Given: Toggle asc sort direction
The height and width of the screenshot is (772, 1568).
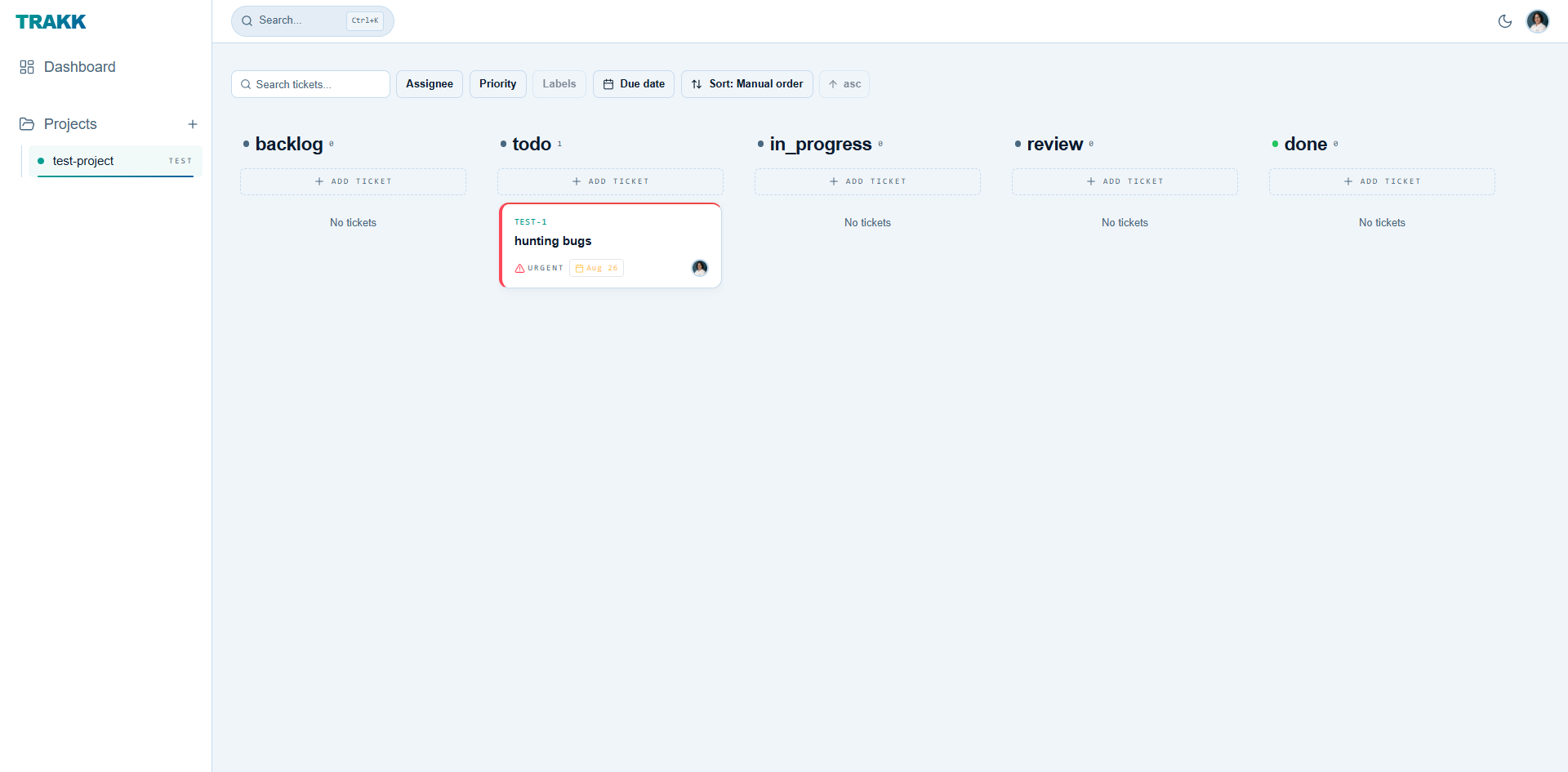Looking at the screenshot, I should tap(844, 84).
